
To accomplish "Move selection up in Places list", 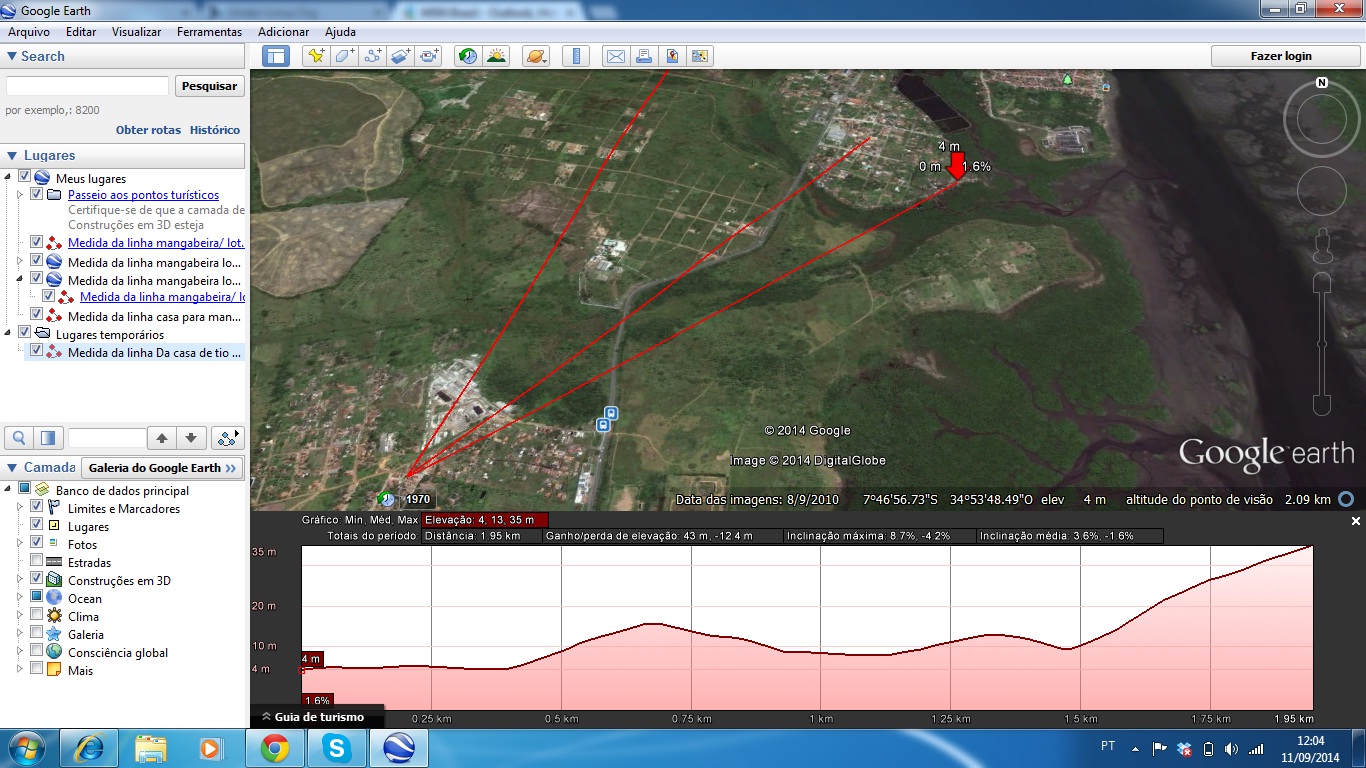I will point(161,438).
